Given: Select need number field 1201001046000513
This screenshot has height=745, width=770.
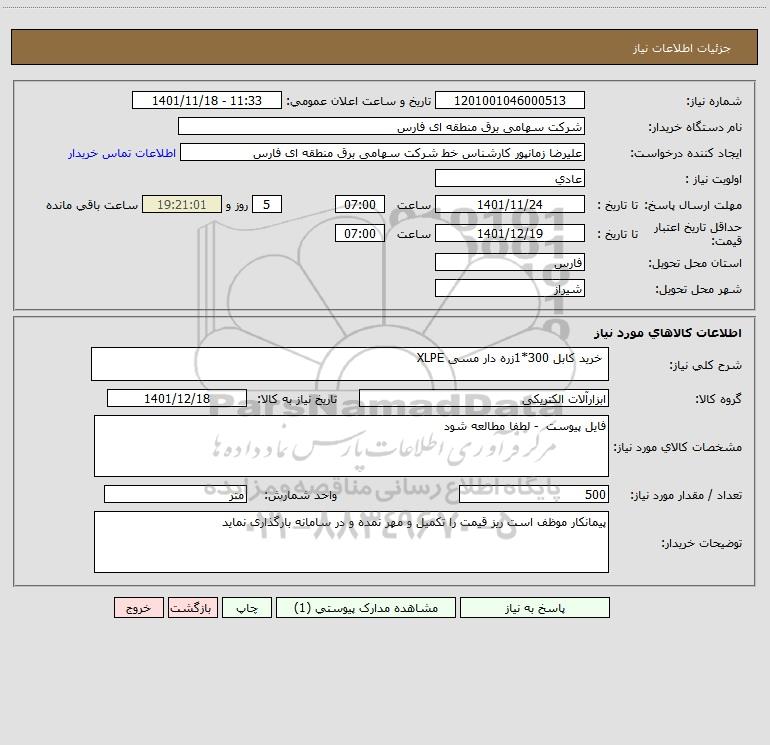Looking at the screenshot, I should tap(510, 100).
